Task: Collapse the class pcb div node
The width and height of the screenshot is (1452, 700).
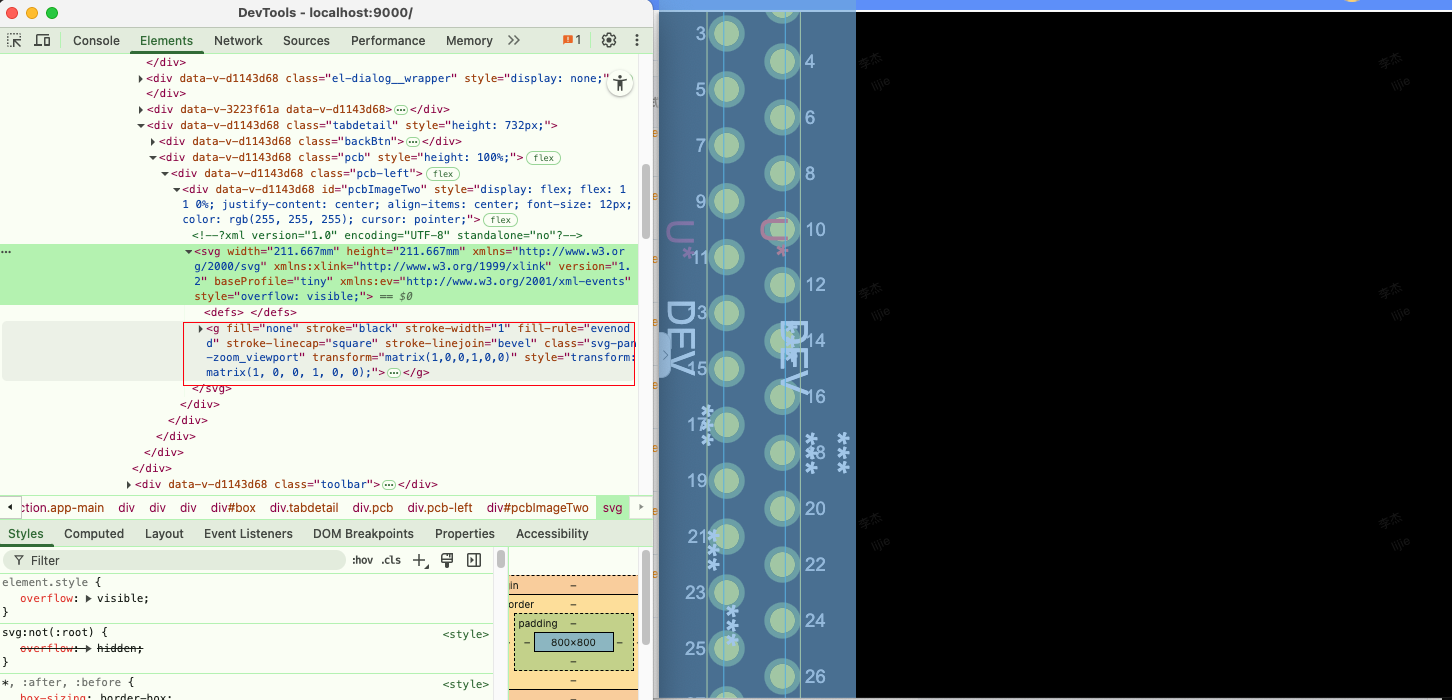Action: 153,158
